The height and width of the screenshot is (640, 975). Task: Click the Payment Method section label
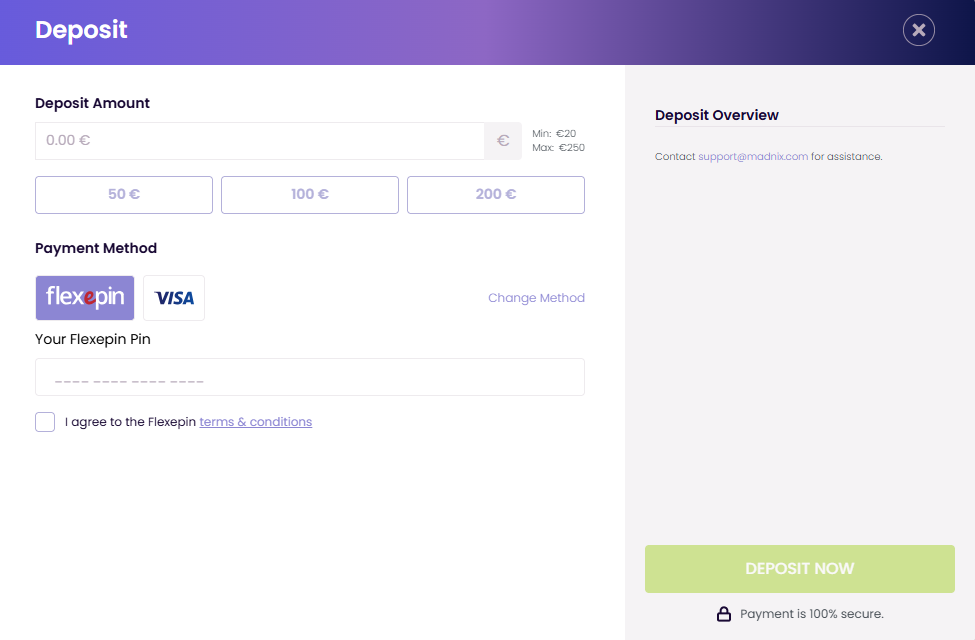[x=96, y=248]
